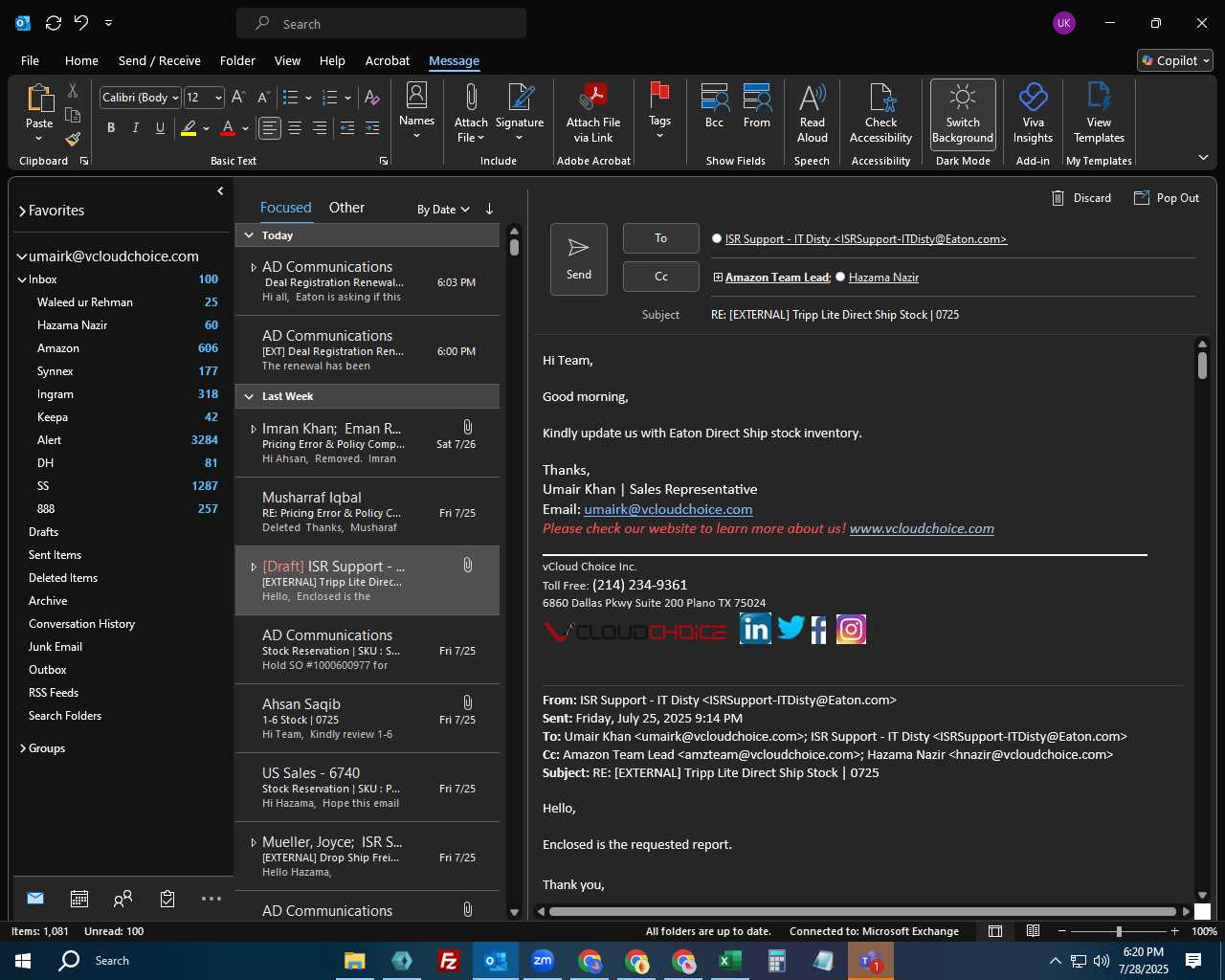Collapse the Last Week message group
This screenshot has height=980, width=1225.
point(249,396)
